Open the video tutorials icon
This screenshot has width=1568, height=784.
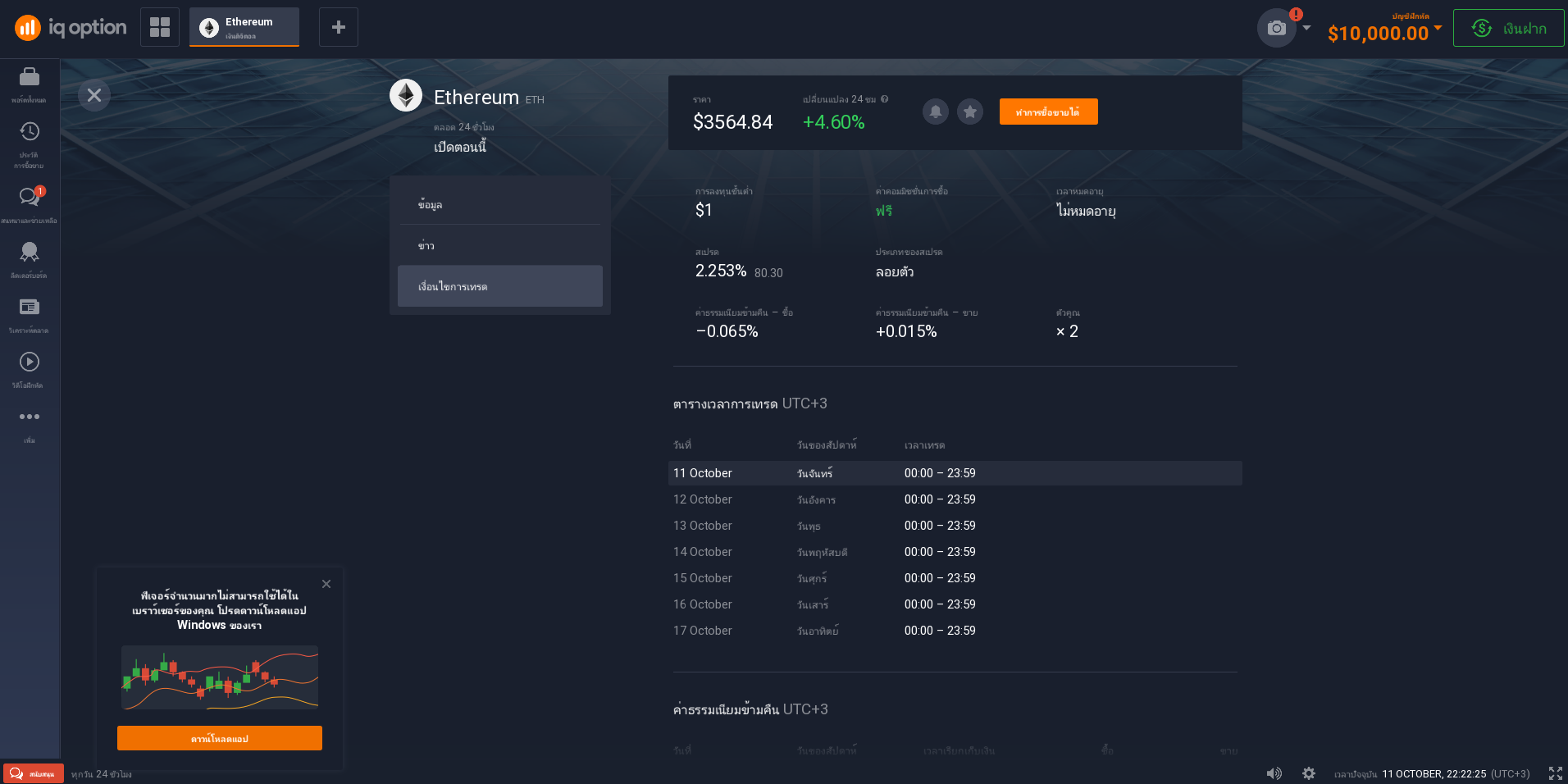coord(30,362)
